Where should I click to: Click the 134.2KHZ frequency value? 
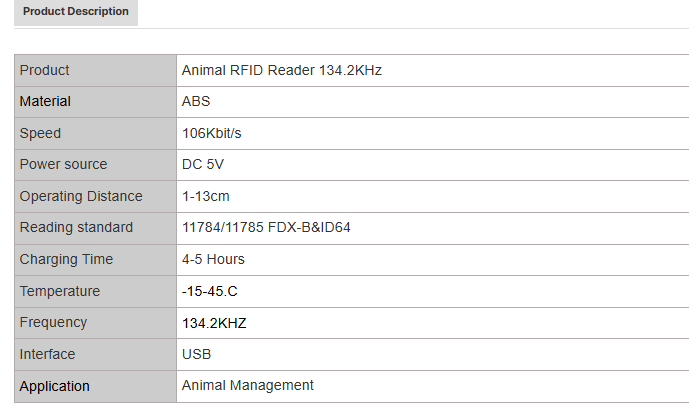coord(214,322)
